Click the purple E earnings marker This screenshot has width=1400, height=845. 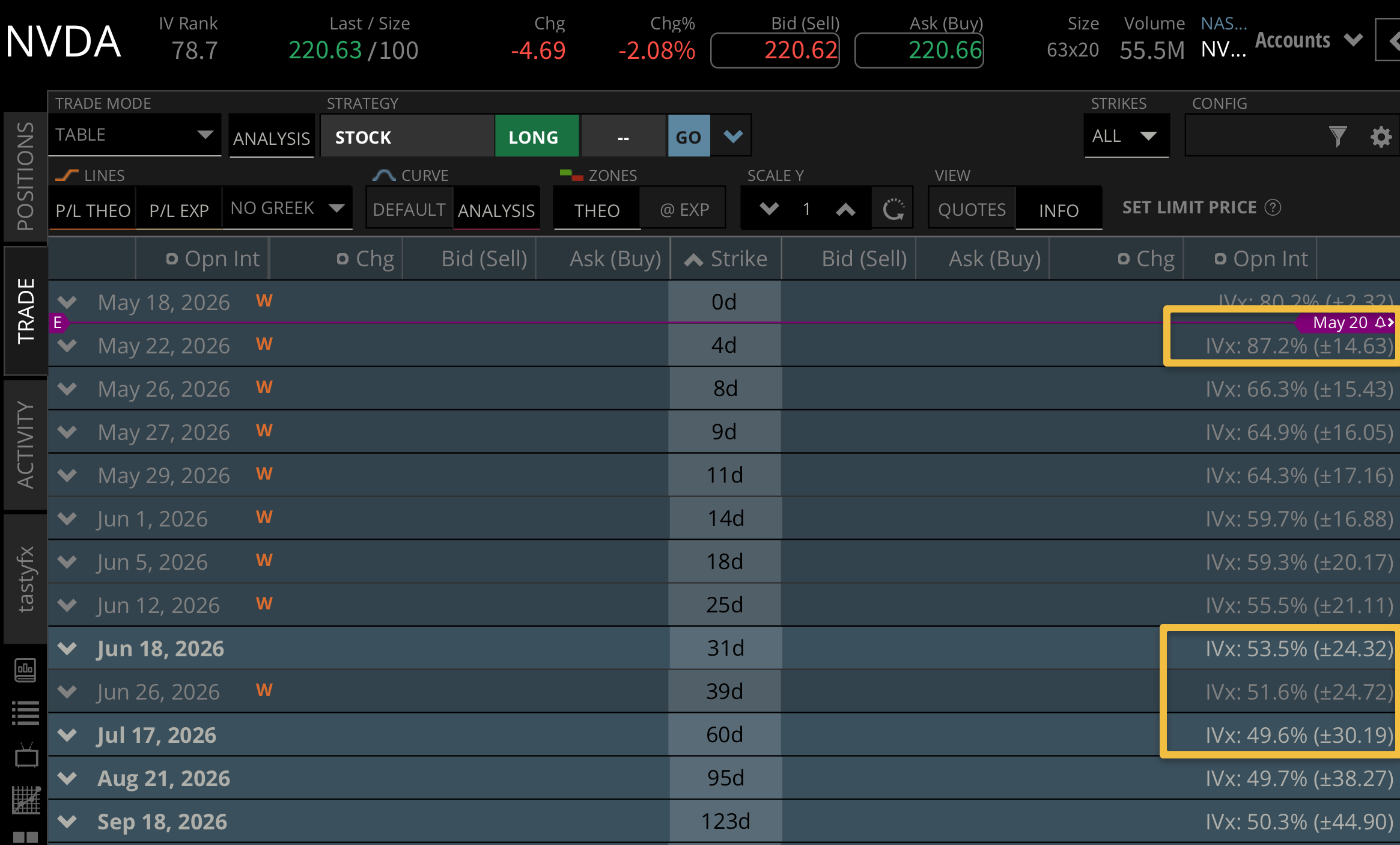(58, 323)
